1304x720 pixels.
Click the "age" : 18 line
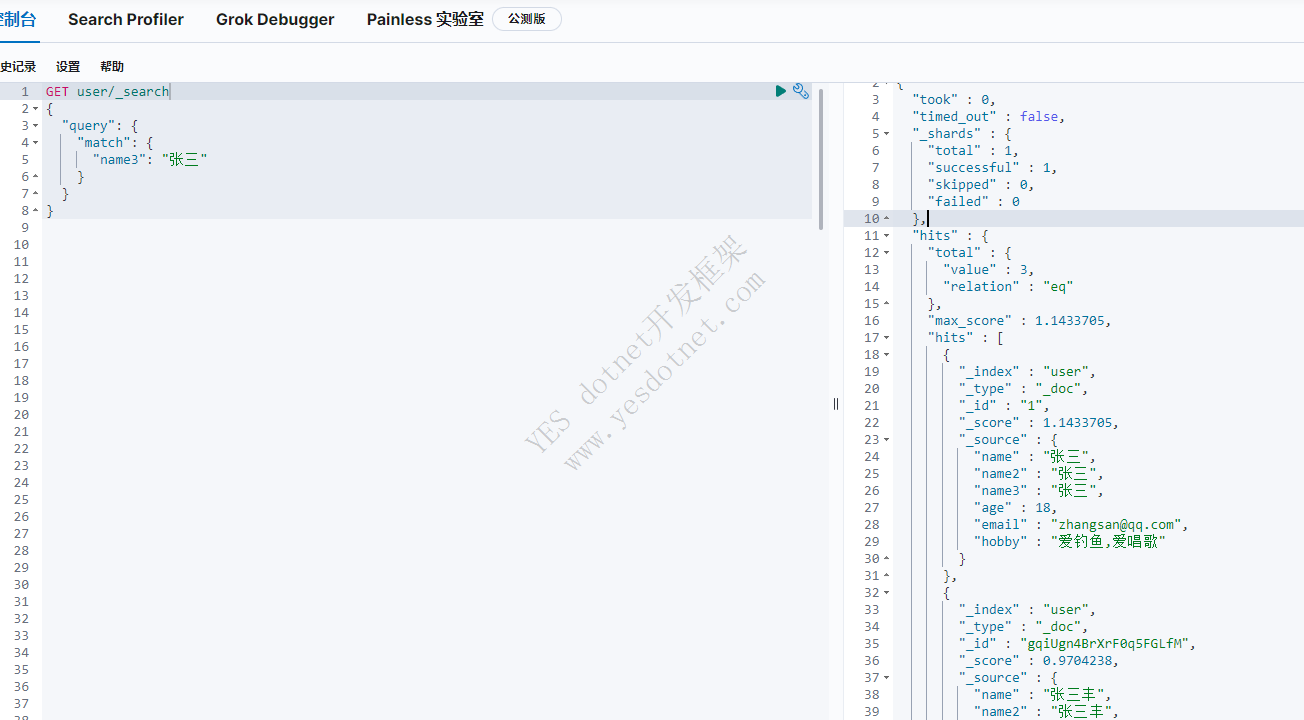(1016, 507)
